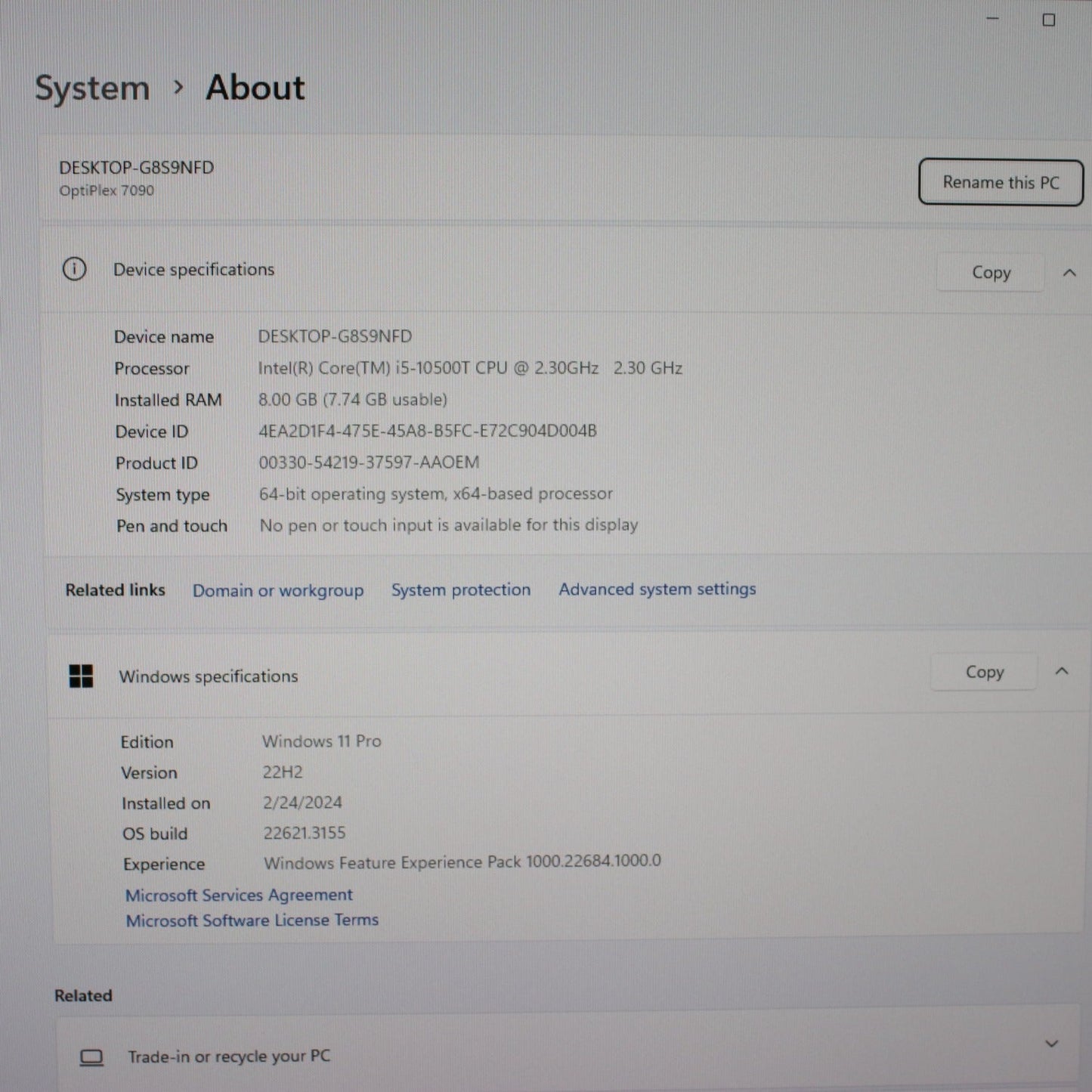Open Advanced system settings
This screenshot has width=1092, height=1092.
[657, 589]
